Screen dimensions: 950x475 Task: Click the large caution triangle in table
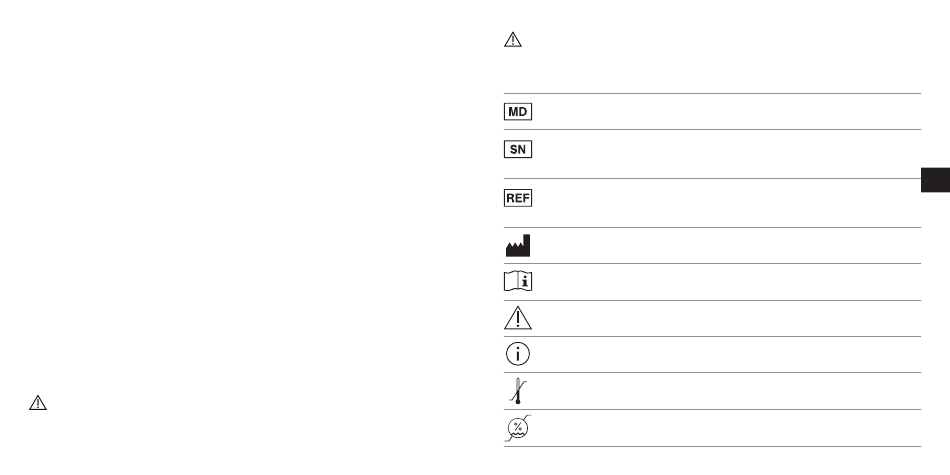(518, 318)
